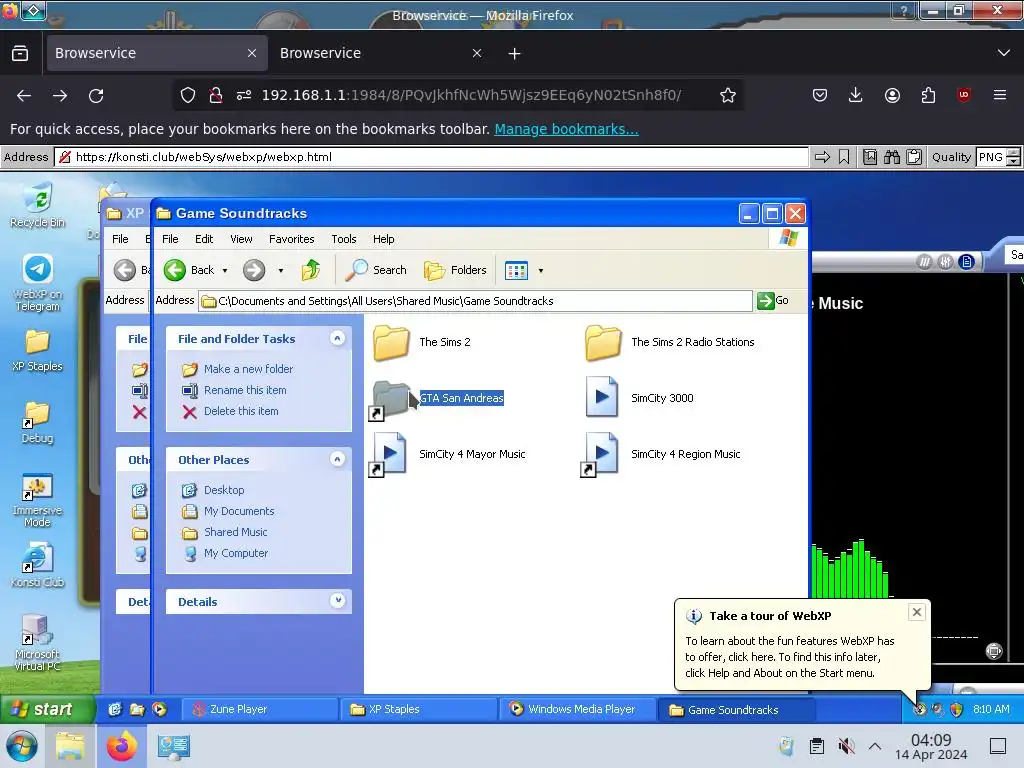Viewport: 1024px width, 768px height.
Task: Reload the Firefox page
Action: coord(96,96)
